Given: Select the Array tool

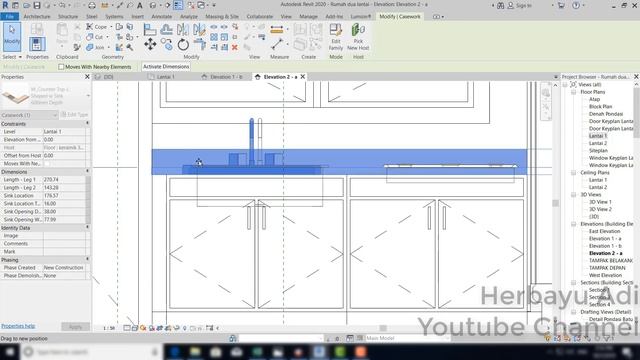Looking at the screenshot, I should tap(214, 37).
